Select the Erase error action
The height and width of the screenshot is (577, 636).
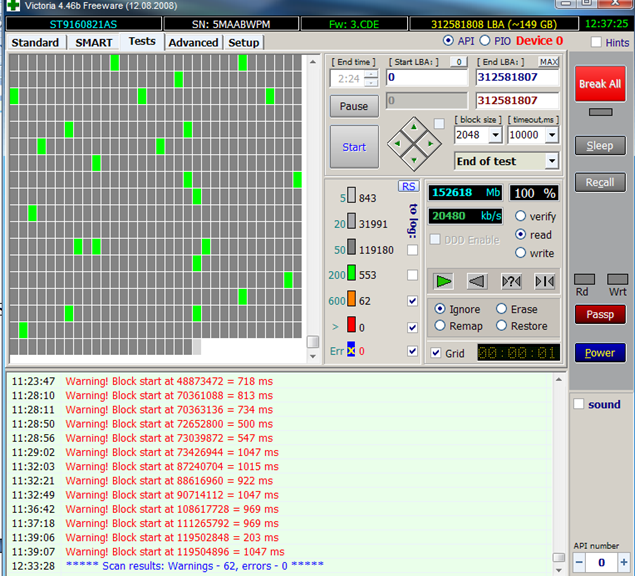pyautogui.click(x=502, y=309)
